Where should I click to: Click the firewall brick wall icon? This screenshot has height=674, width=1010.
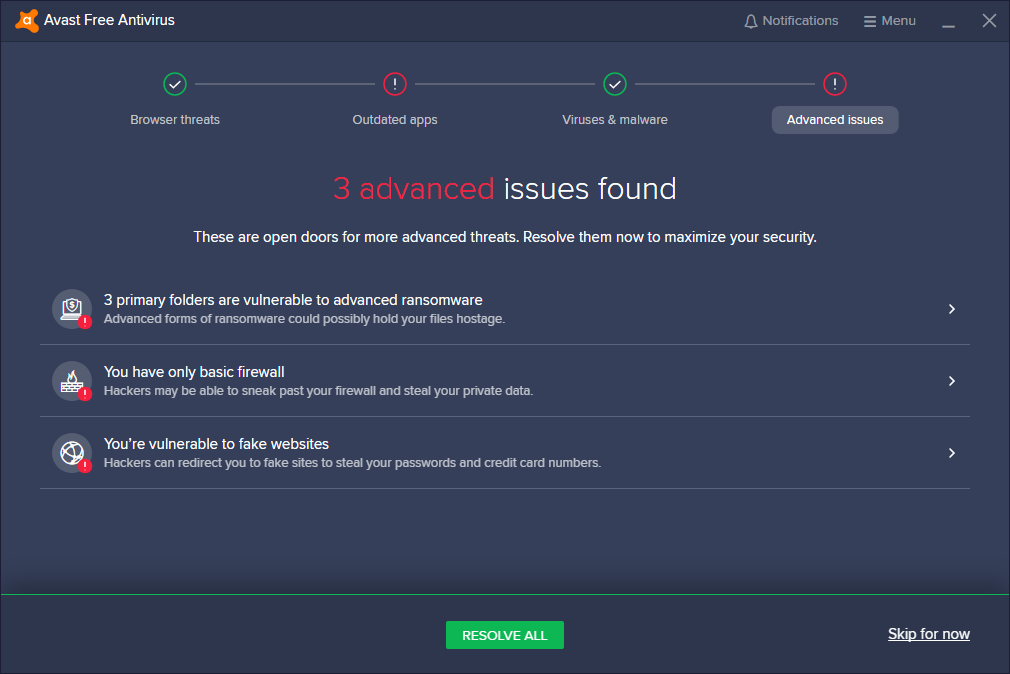pos(72,381)
